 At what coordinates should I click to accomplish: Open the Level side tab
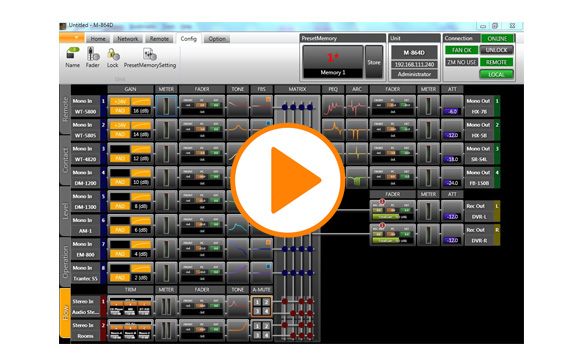(65, 211)
